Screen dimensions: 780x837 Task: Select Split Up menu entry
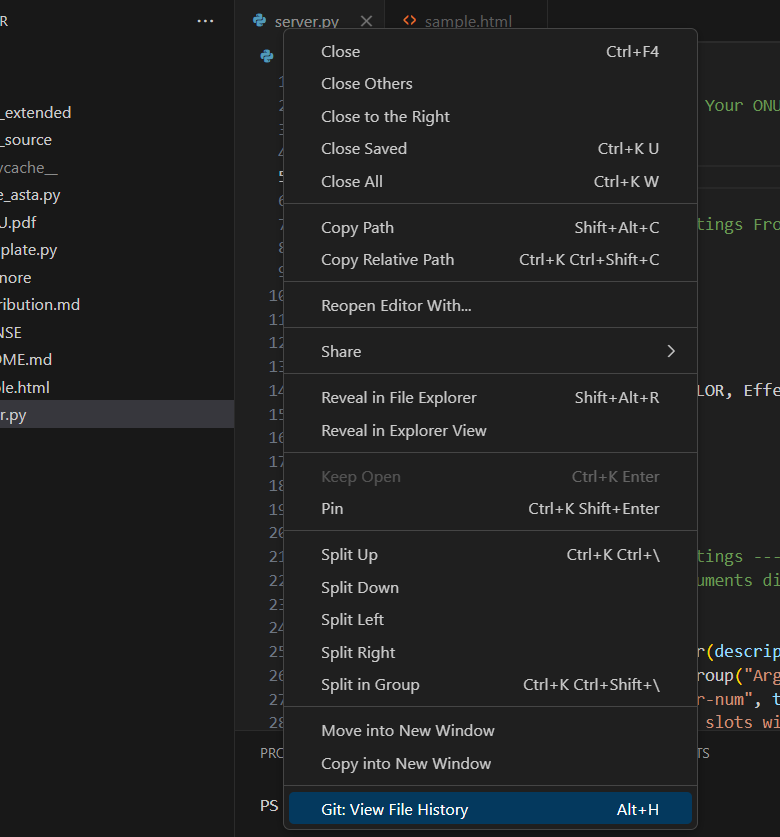[x=490, y=555]
